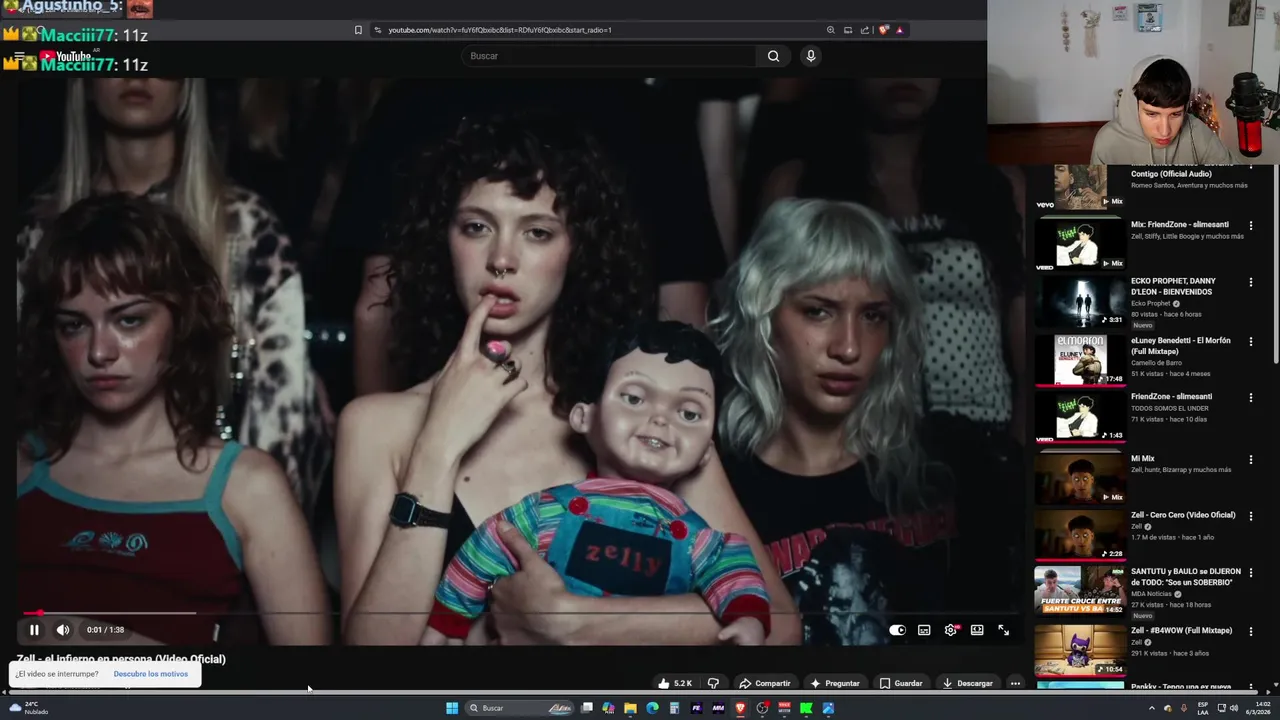Viewport: 1280px width, 720px height.
Task: Open options for the 'Mix: FriendZone - slimesanti' row
Action: pos(1250,225)
